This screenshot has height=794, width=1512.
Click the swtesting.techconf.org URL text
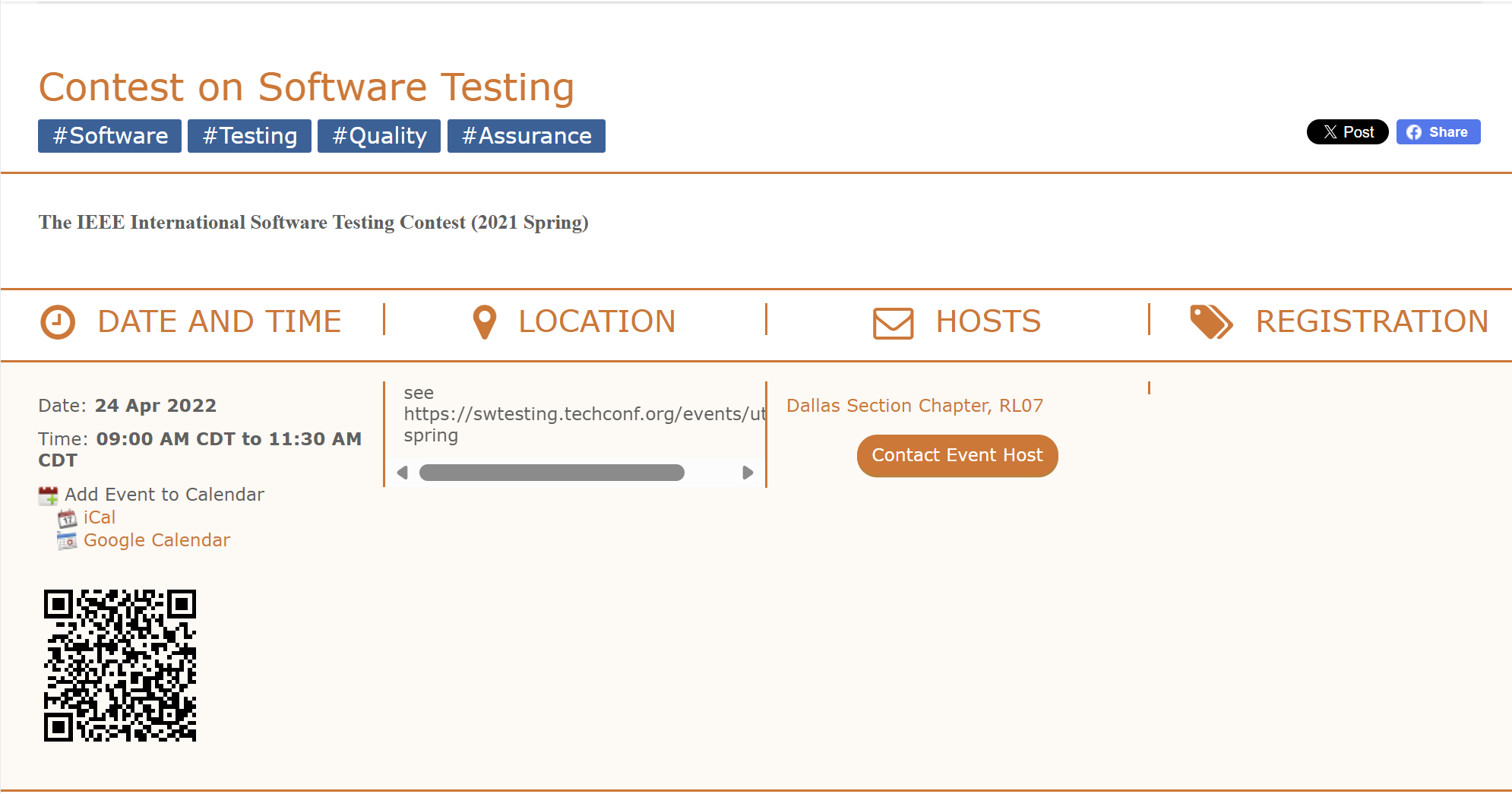(x=585, y=414)
